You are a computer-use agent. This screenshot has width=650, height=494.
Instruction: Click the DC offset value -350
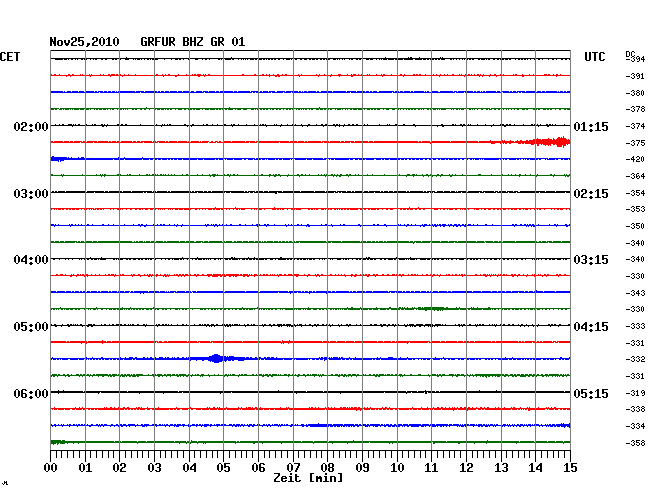coord(635,227)
